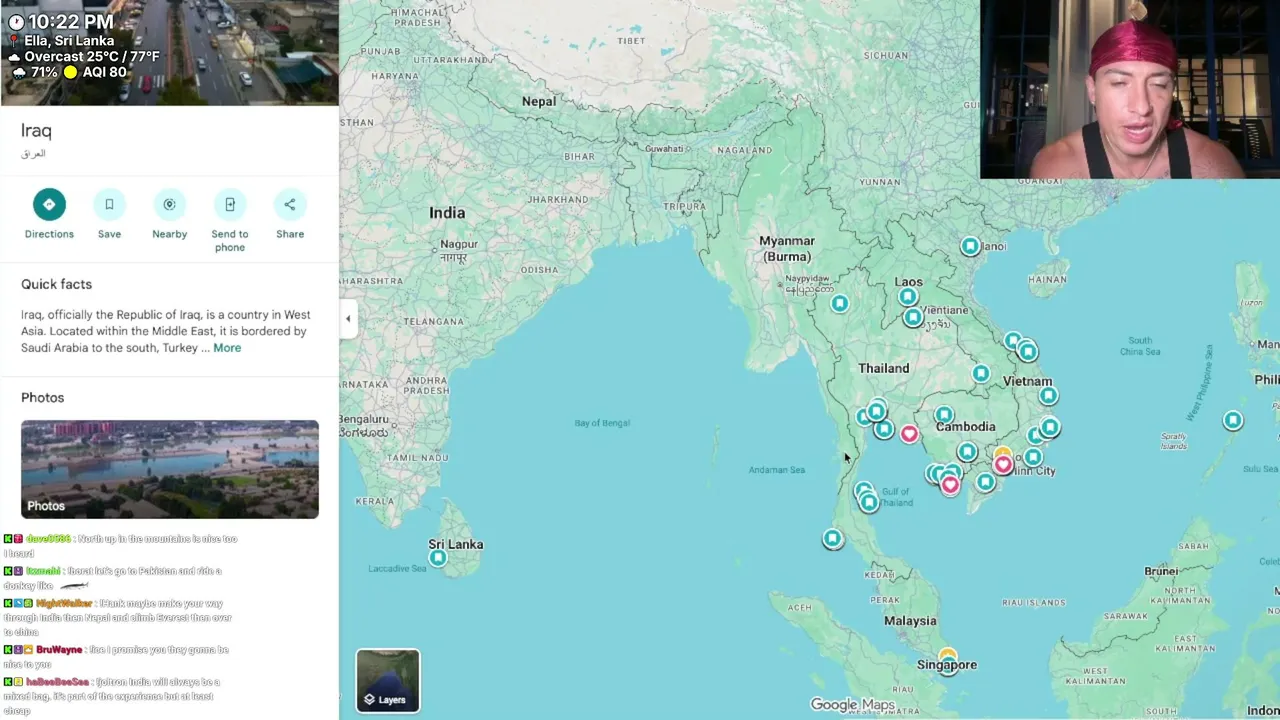The width and height of the screenshot is (1280, 720).
Task: Select the Thailand country label
Action: (884, 368)
